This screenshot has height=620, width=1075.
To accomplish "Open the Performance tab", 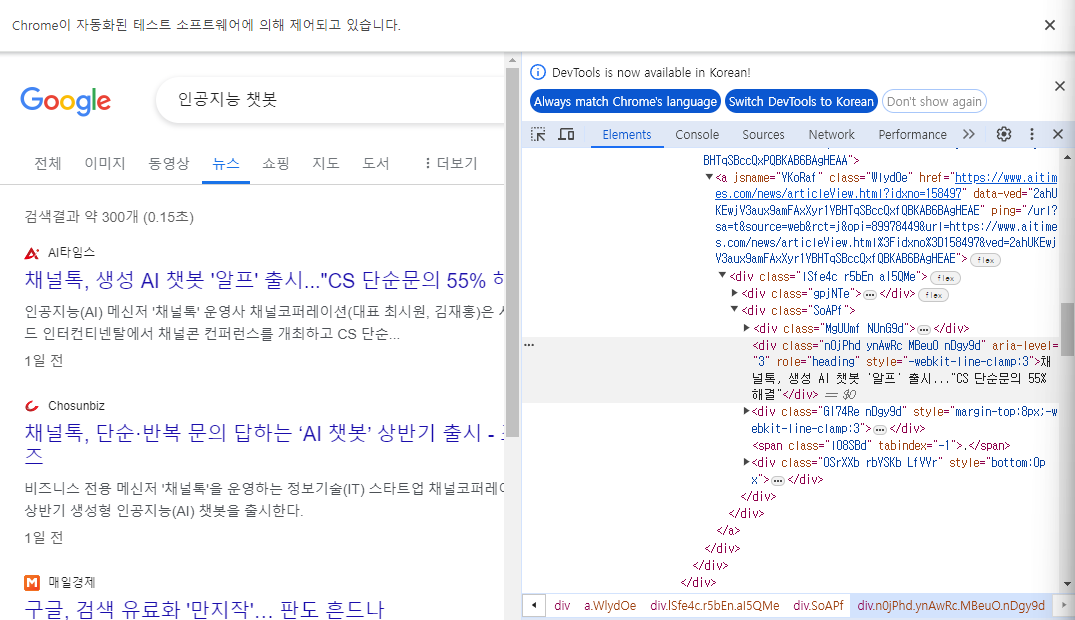I will pyautogui.click(x=912, y=134).
